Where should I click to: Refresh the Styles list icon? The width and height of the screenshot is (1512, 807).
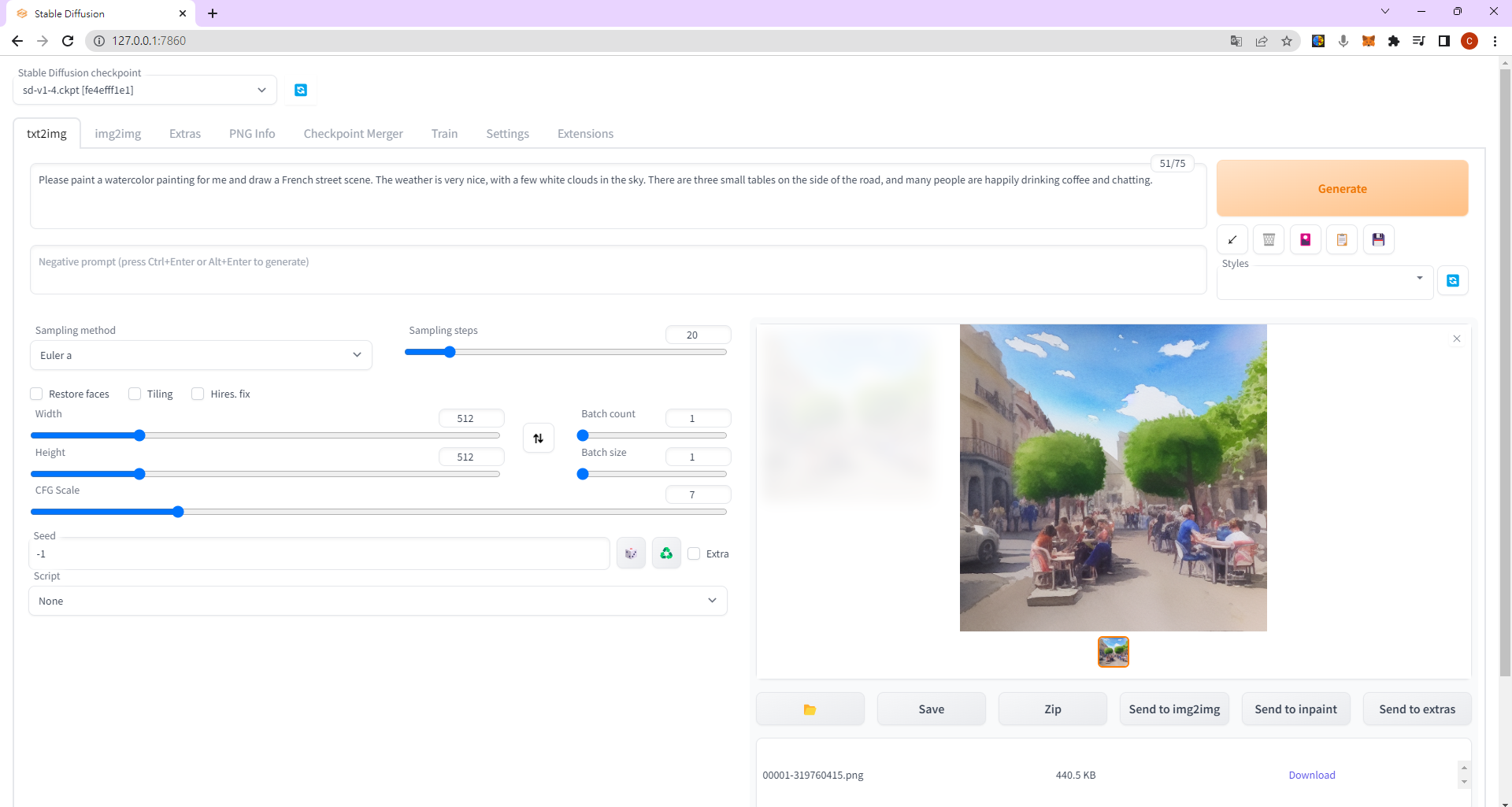[x=1453, y=280]
